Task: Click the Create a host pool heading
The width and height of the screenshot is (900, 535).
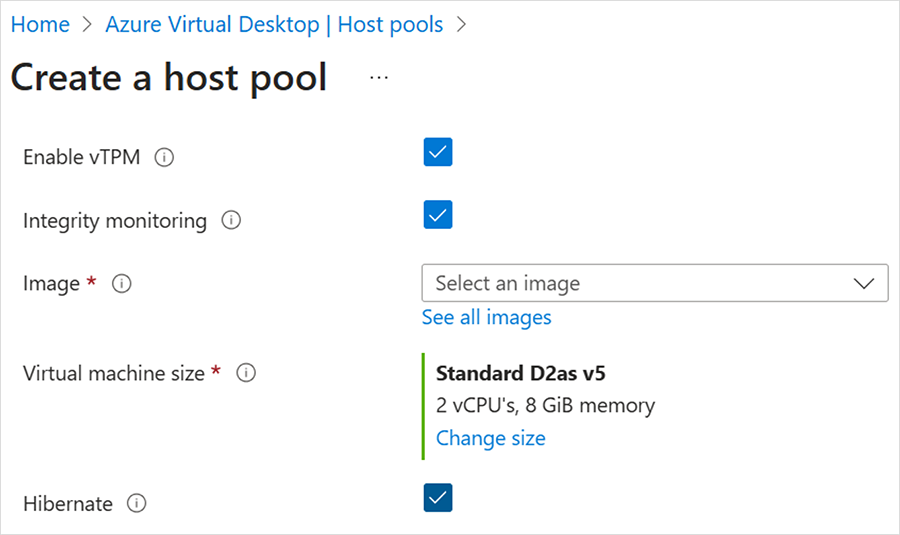Action: [x=169, y=77]
